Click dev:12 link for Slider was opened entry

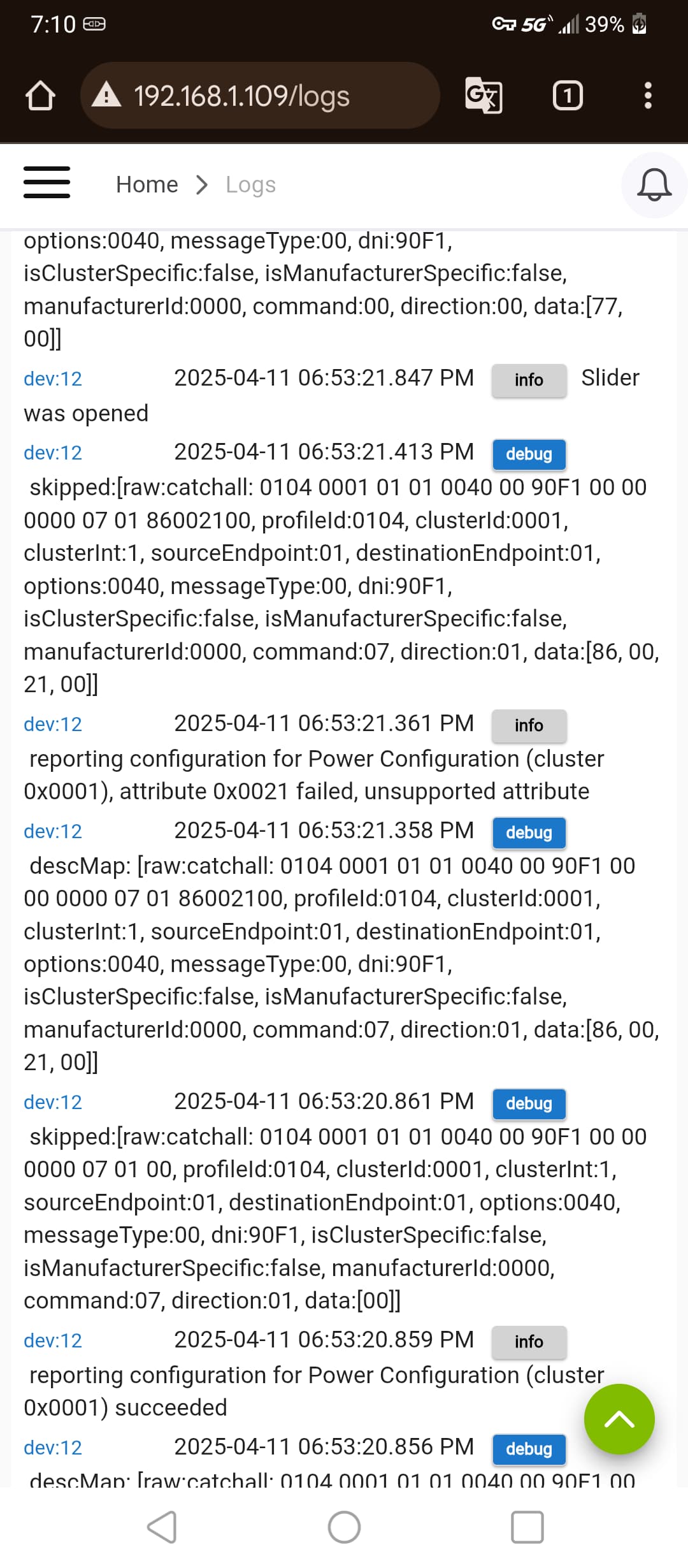[x=53, y=379]
